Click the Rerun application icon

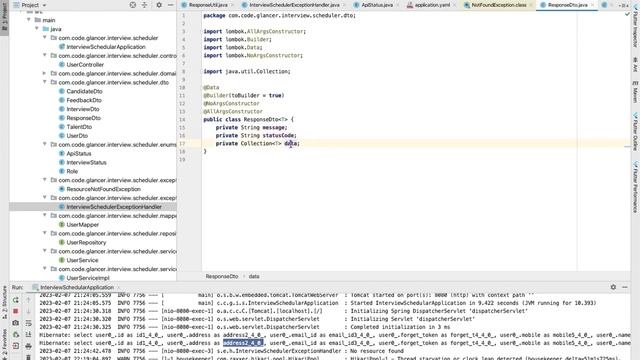point(16,300)
